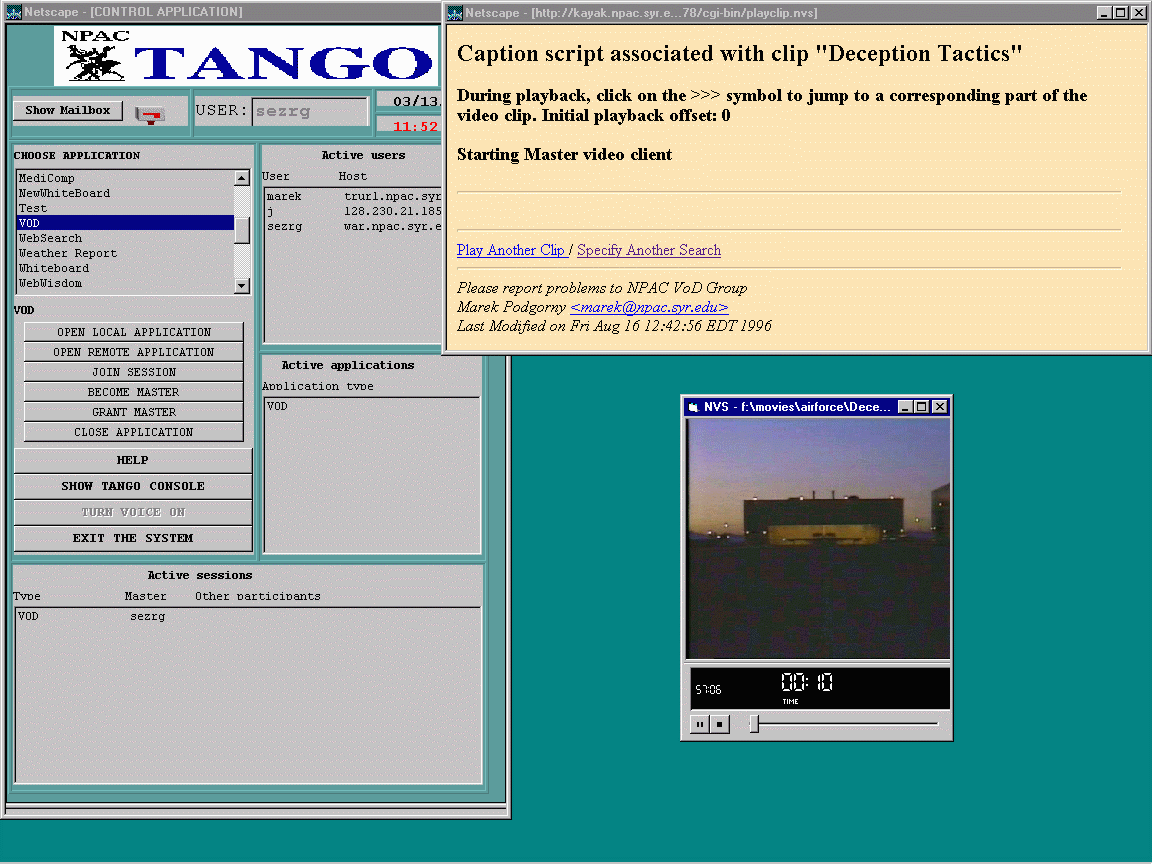
Task: Open the Help button
Action: [x=133, y=460]
